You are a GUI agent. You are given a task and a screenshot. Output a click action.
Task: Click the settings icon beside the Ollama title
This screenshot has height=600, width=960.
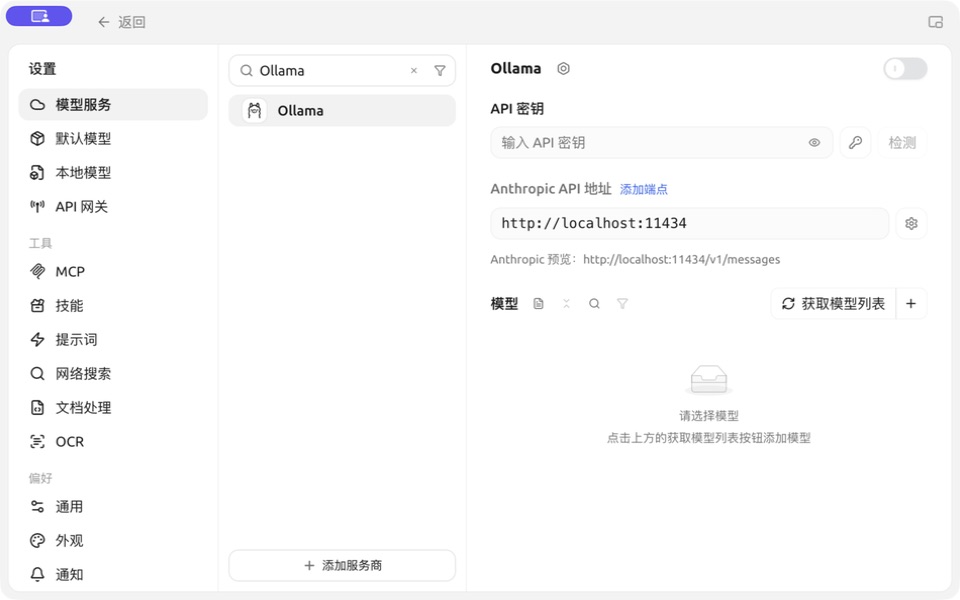click(563, 69)
